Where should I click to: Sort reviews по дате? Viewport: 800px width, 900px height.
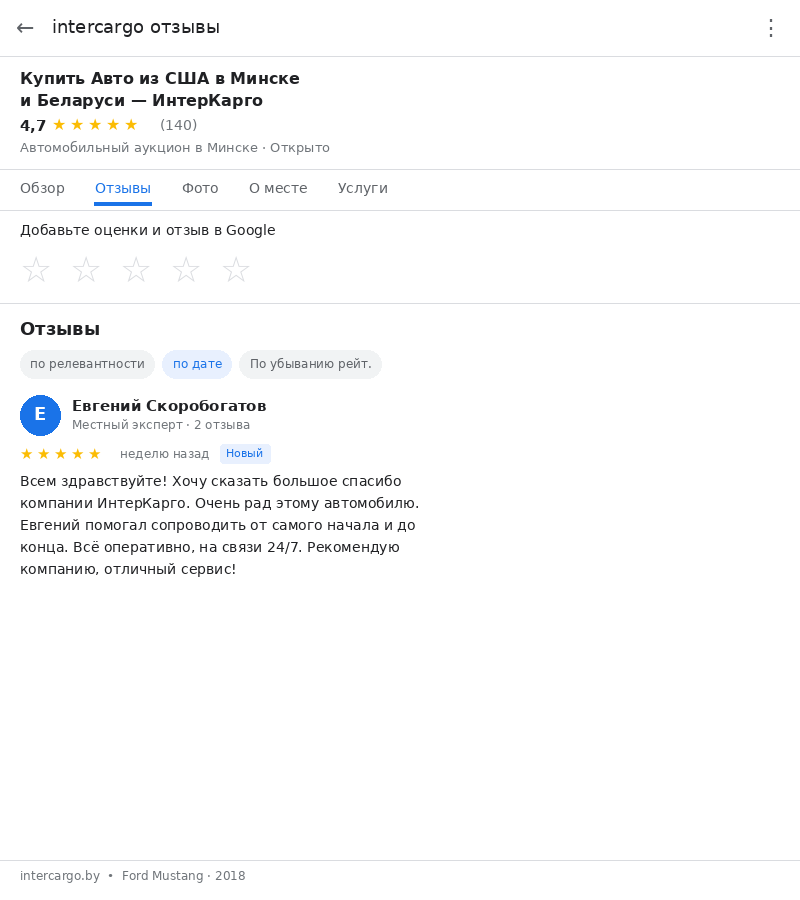tap(197, 364)
